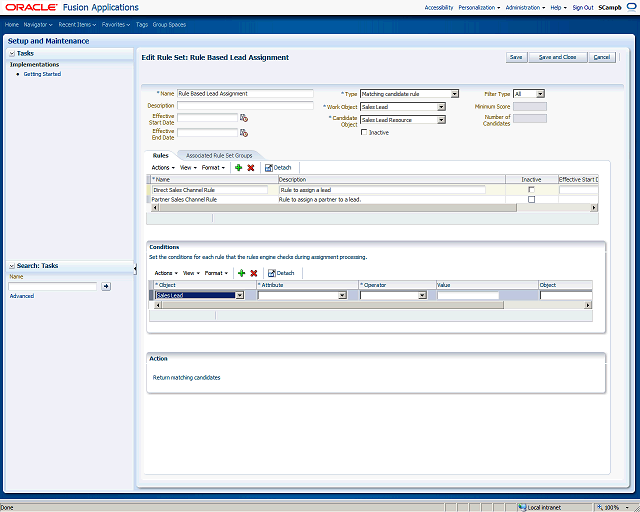Detach the Rules table
This screenshot has height=512, width=640.
coord(278,168)
